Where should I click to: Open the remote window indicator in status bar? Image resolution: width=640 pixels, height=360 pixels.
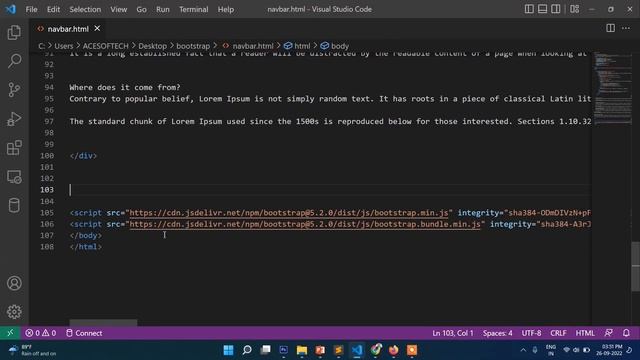click(x=10, y=333)
